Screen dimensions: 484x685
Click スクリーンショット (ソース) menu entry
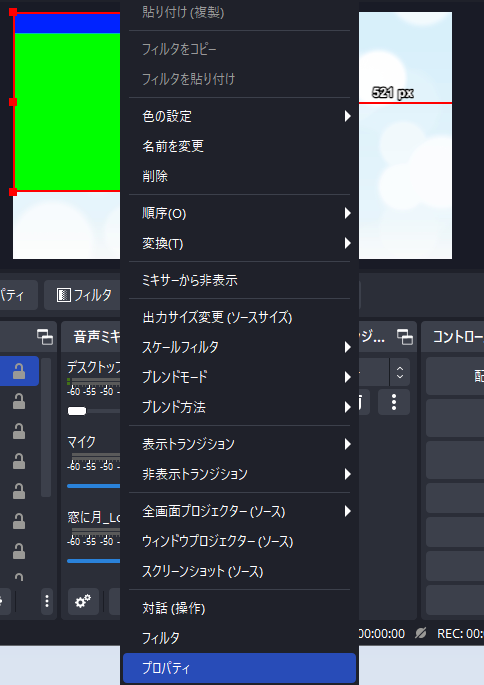click(x=239, y=571)
